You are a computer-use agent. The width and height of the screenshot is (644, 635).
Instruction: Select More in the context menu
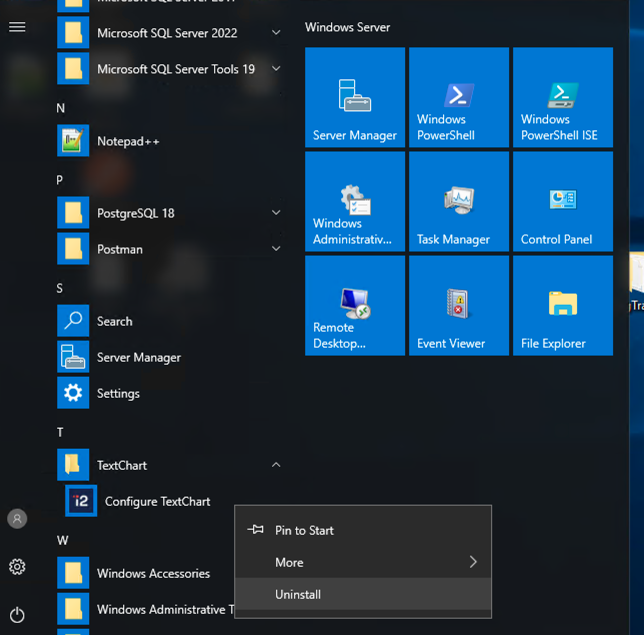click(363, 562)
